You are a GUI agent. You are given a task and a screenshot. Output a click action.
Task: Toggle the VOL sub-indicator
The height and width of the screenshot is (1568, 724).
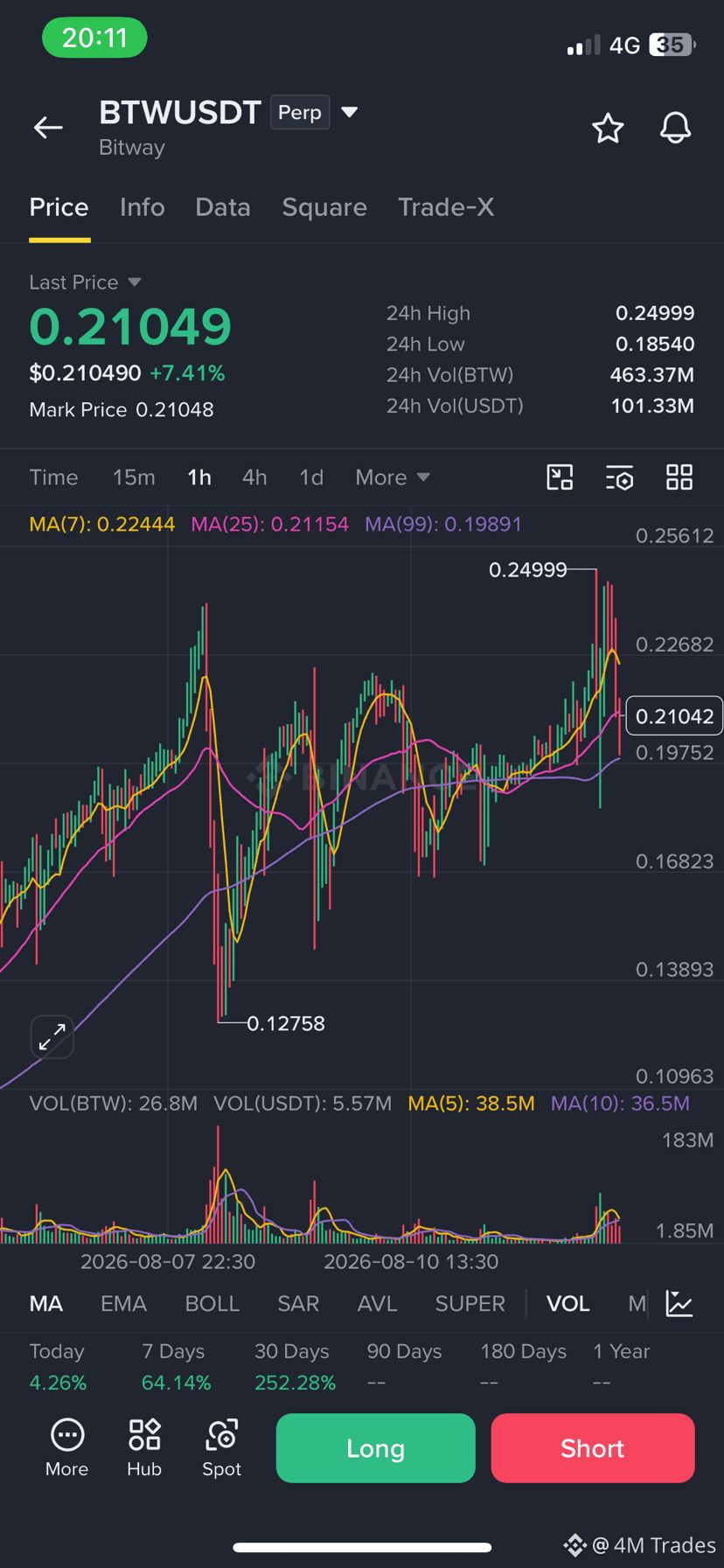click(x=567, y=1304)
